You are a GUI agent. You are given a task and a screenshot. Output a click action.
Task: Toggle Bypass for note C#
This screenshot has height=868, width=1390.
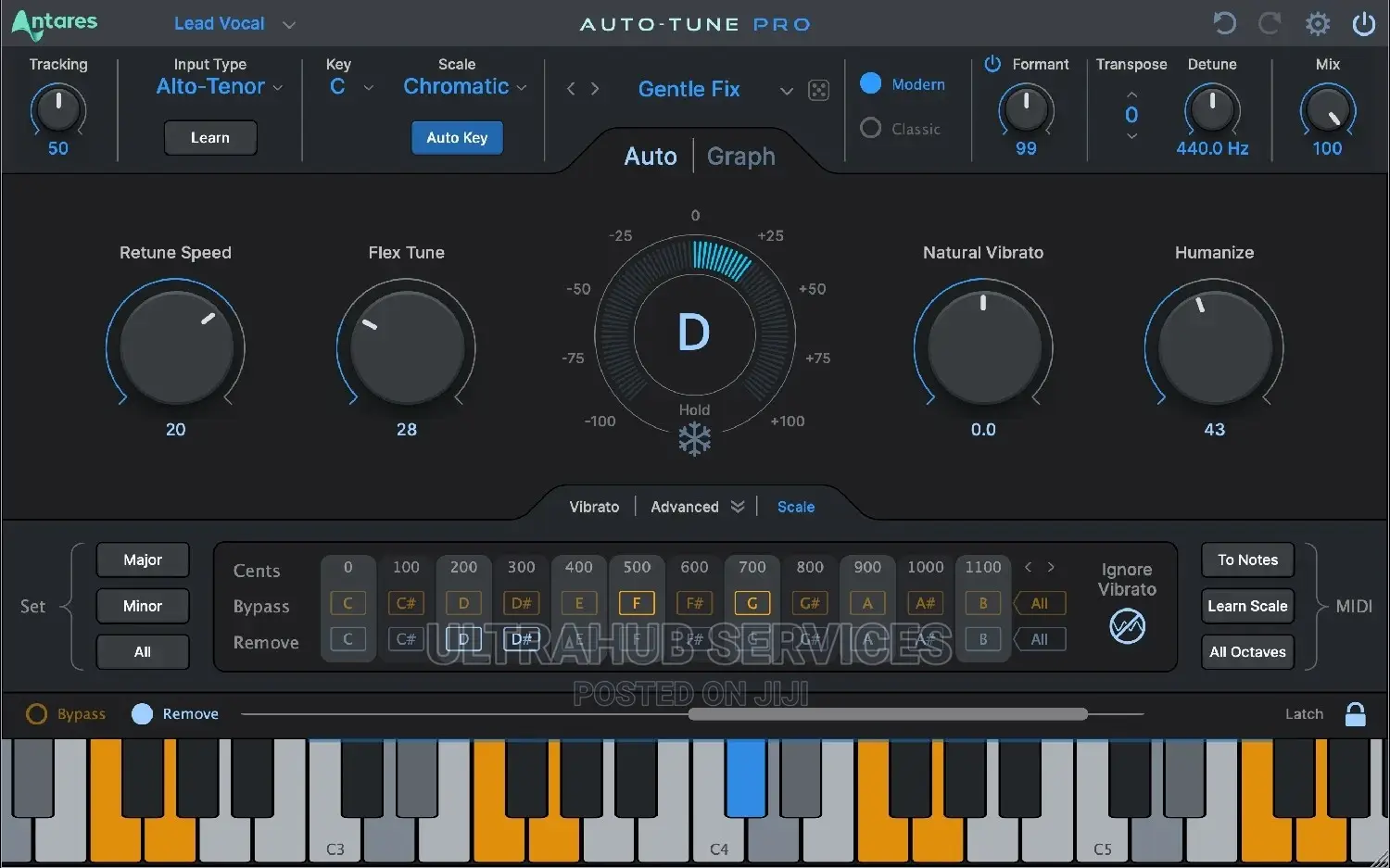(x=406, y=603)
